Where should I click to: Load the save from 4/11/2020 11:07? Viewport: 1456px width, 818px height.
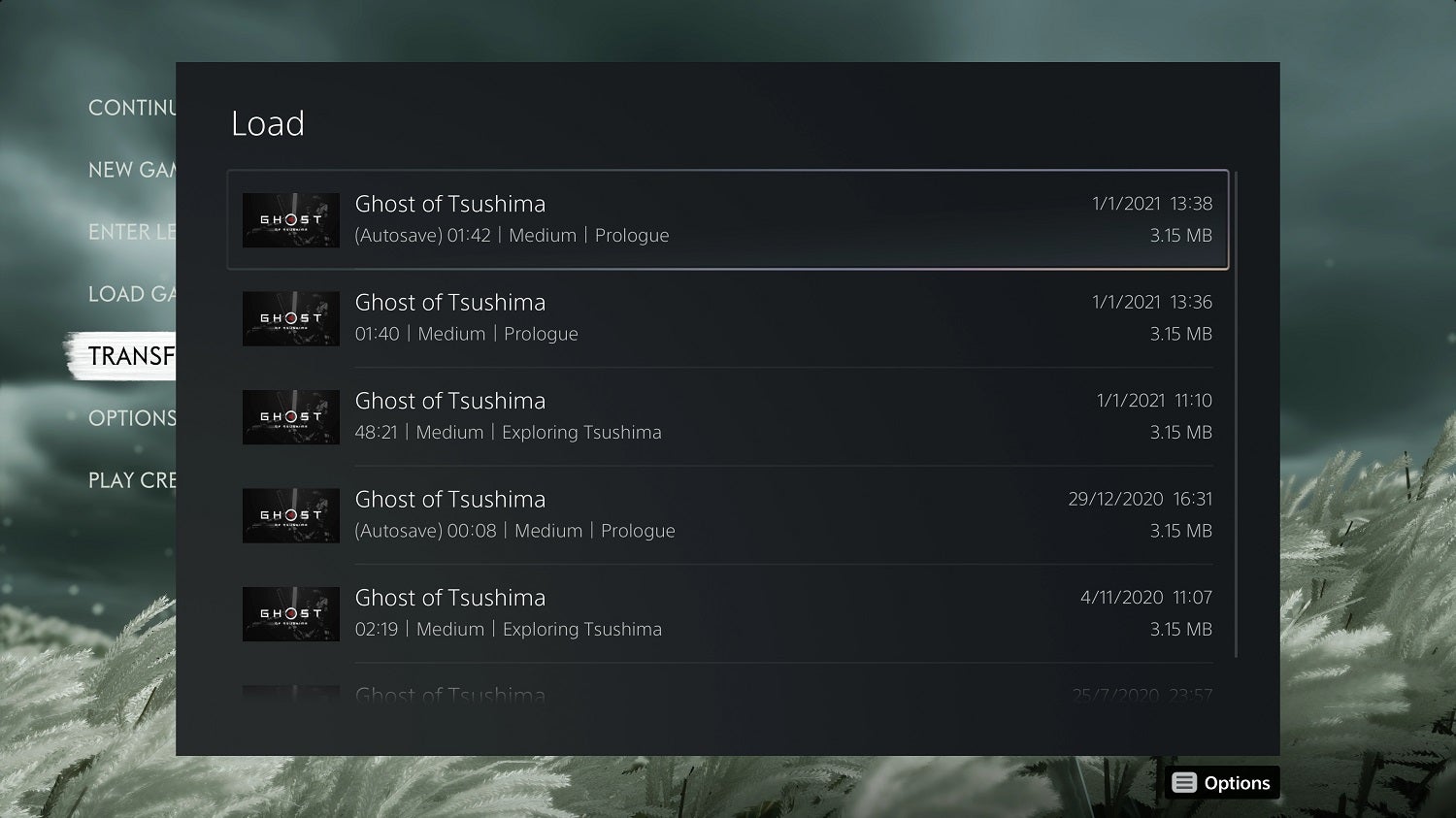point(728,613)
